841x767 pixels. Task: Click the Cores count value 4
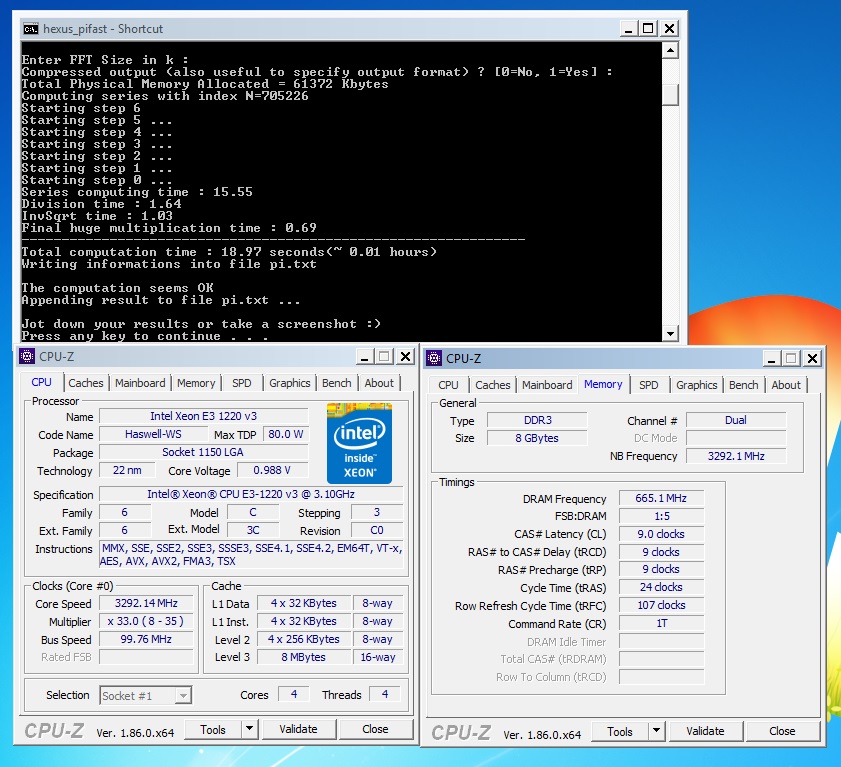click(x=294, y=695)
